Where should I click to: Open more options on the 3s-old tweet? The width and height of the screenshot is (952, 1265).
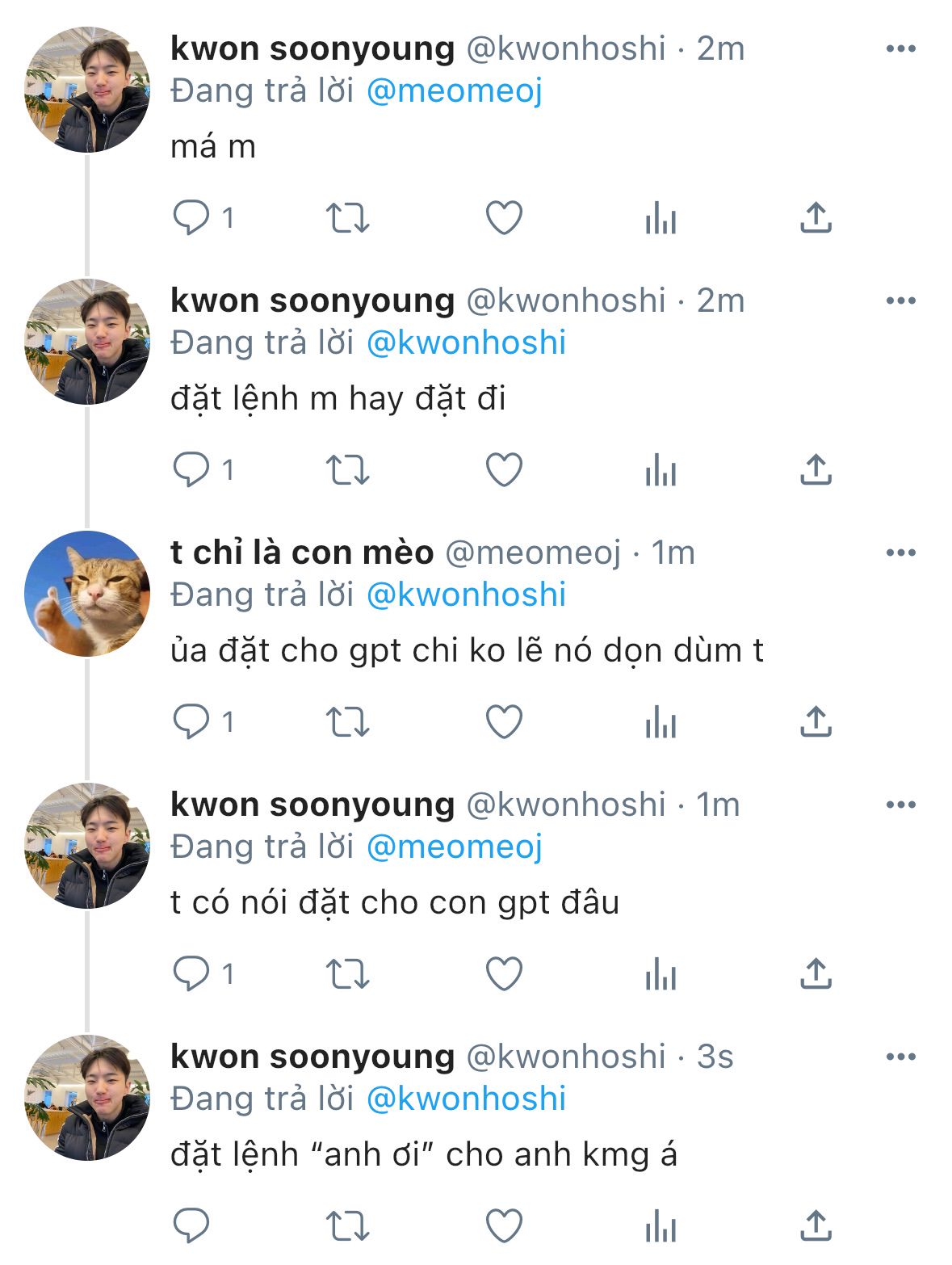coord(900,1057)
